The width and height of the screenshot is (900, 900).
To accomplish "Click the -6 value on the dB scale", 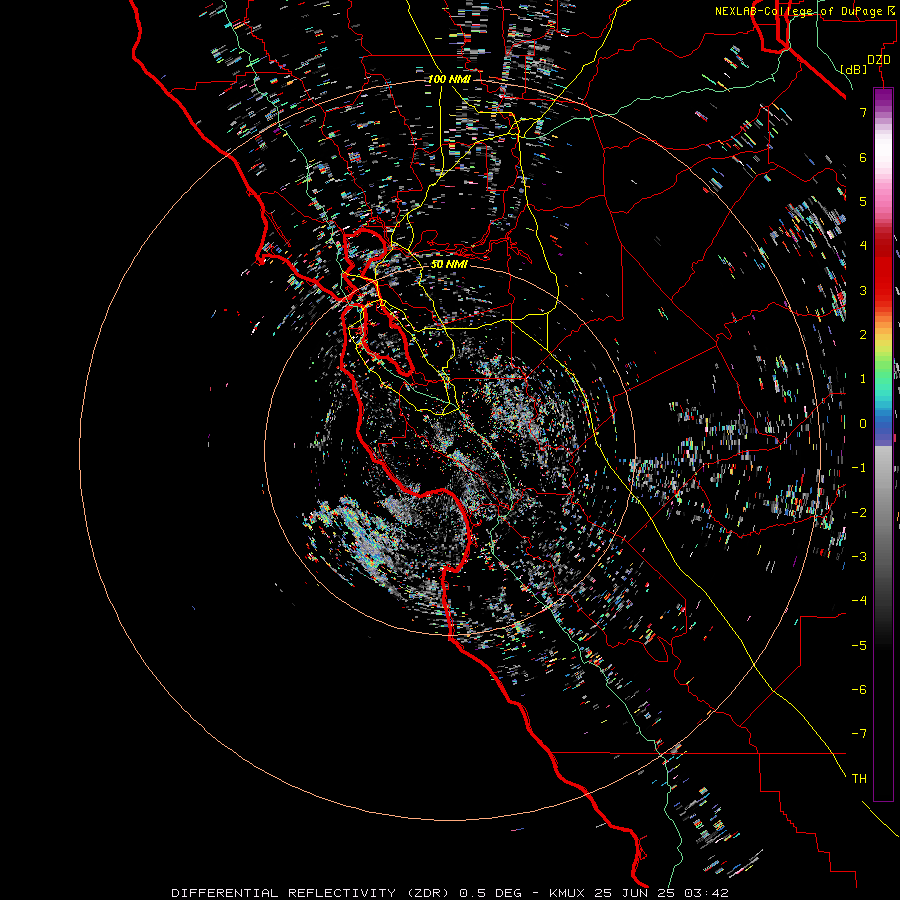I will point(859,690).
